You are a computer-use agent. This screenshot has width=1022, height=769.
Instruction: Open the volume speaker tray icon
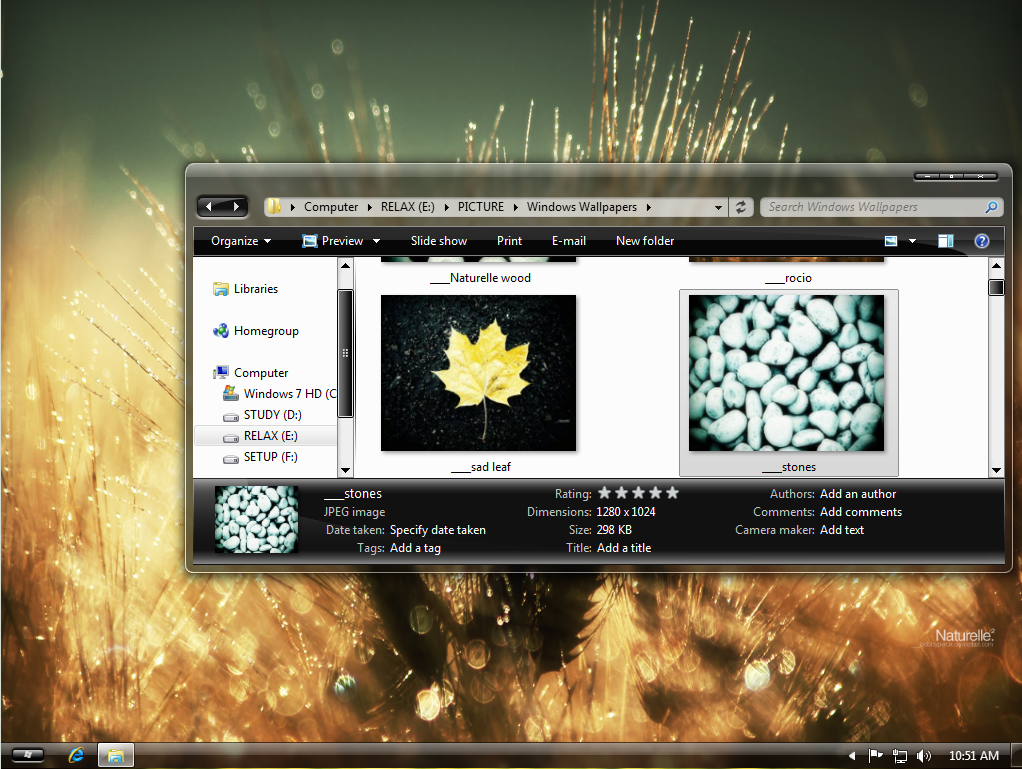click(x=923, y=756)
